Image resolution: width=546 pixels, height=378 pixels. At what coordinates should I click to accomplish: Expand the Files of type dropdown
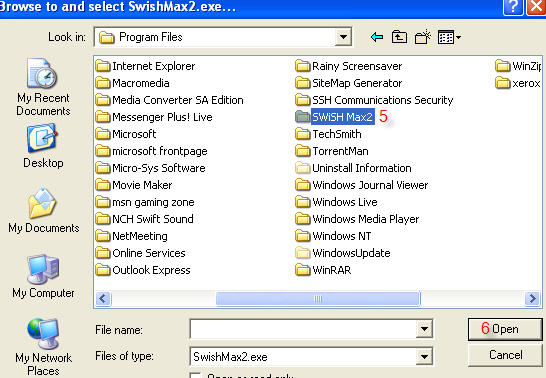[x=424, y=356]
